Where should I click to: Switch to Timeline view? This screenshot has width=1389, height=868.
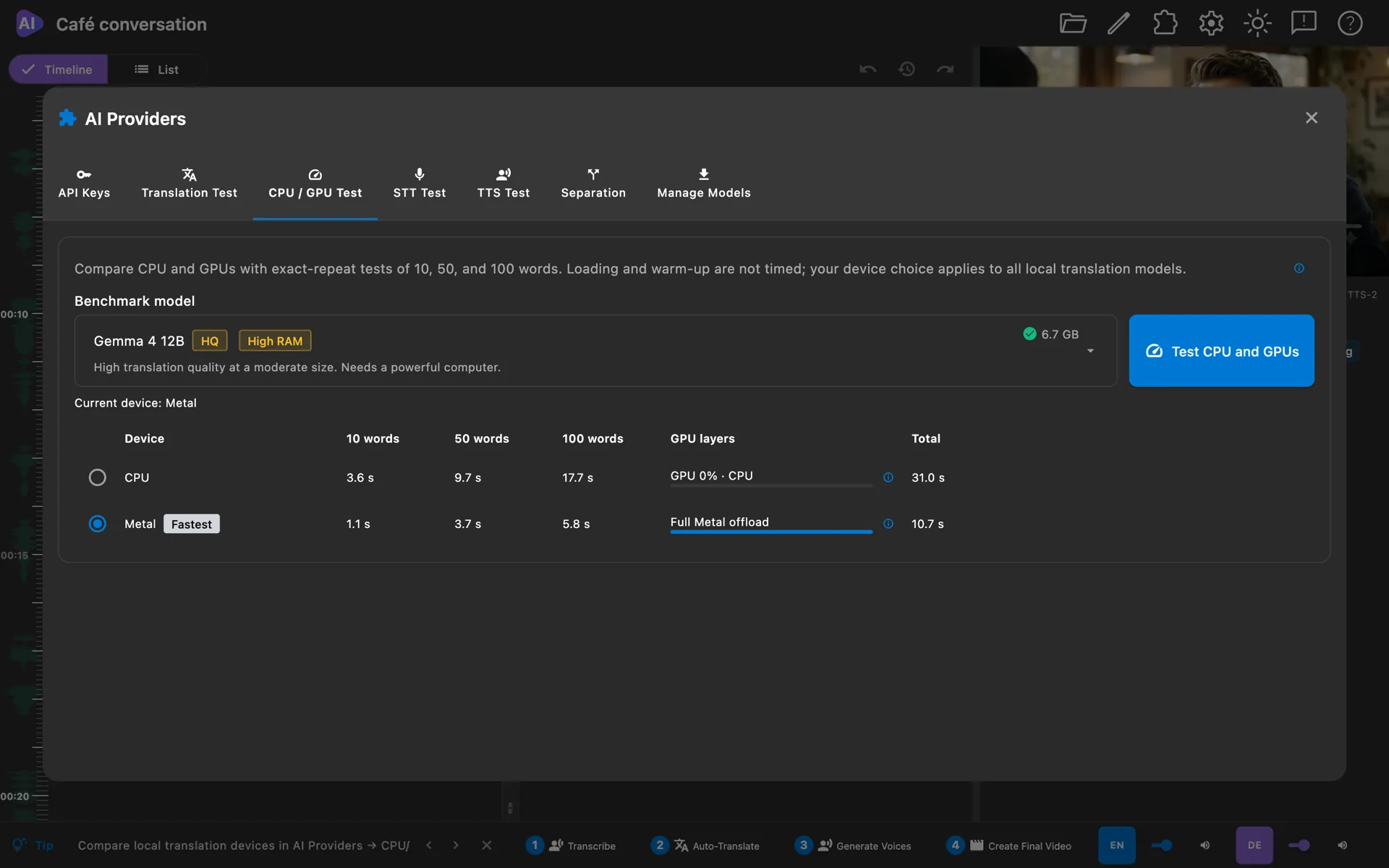click(58, 69)
